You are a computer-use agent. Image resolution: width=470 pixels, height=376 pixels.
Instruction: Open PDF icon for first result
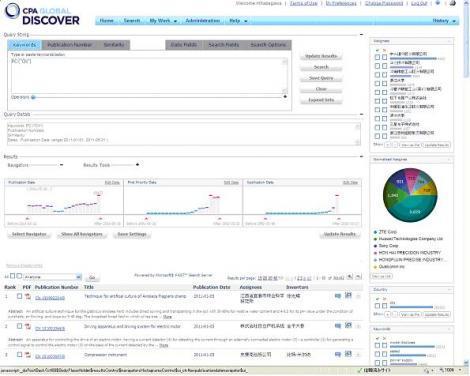28,296
